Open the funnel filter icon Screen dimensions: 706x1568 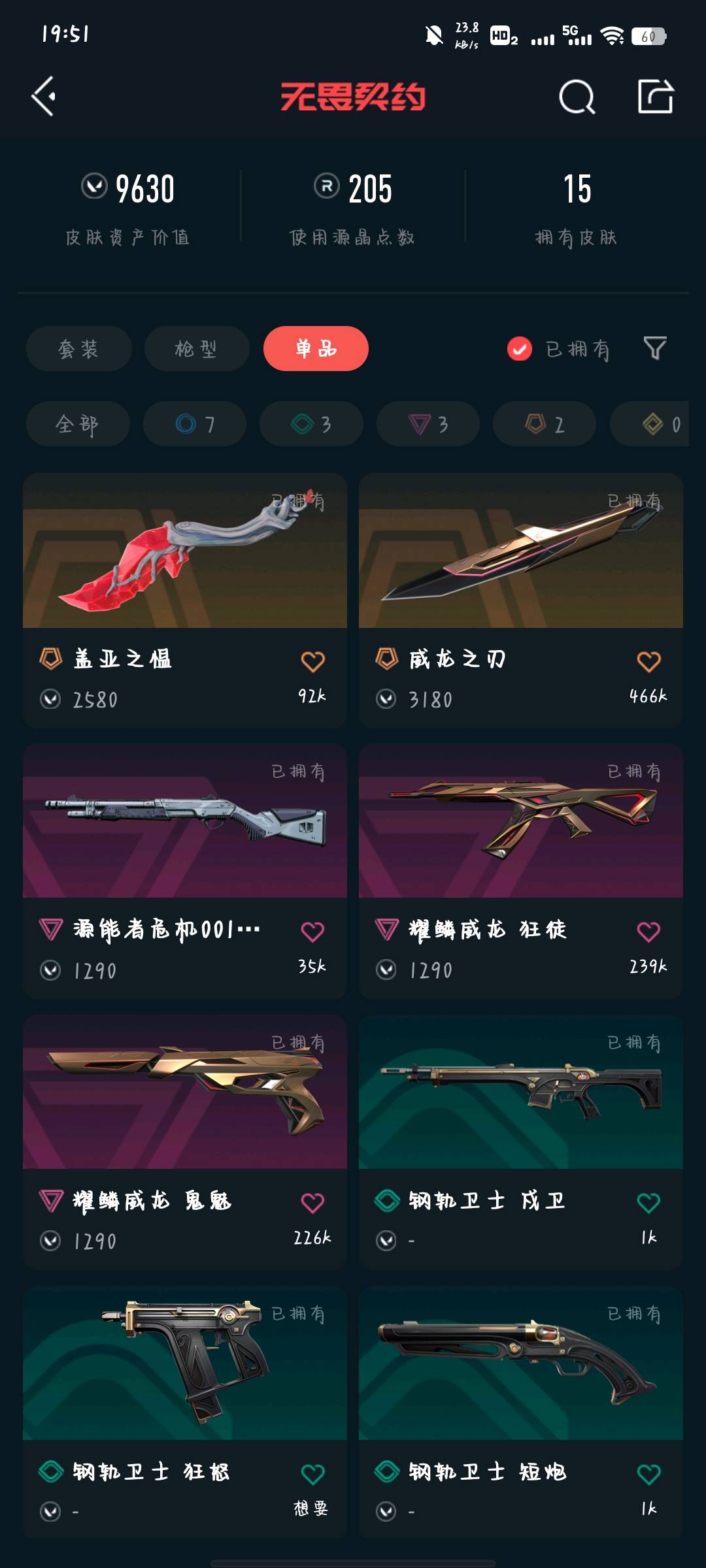[x=655, y=348]
